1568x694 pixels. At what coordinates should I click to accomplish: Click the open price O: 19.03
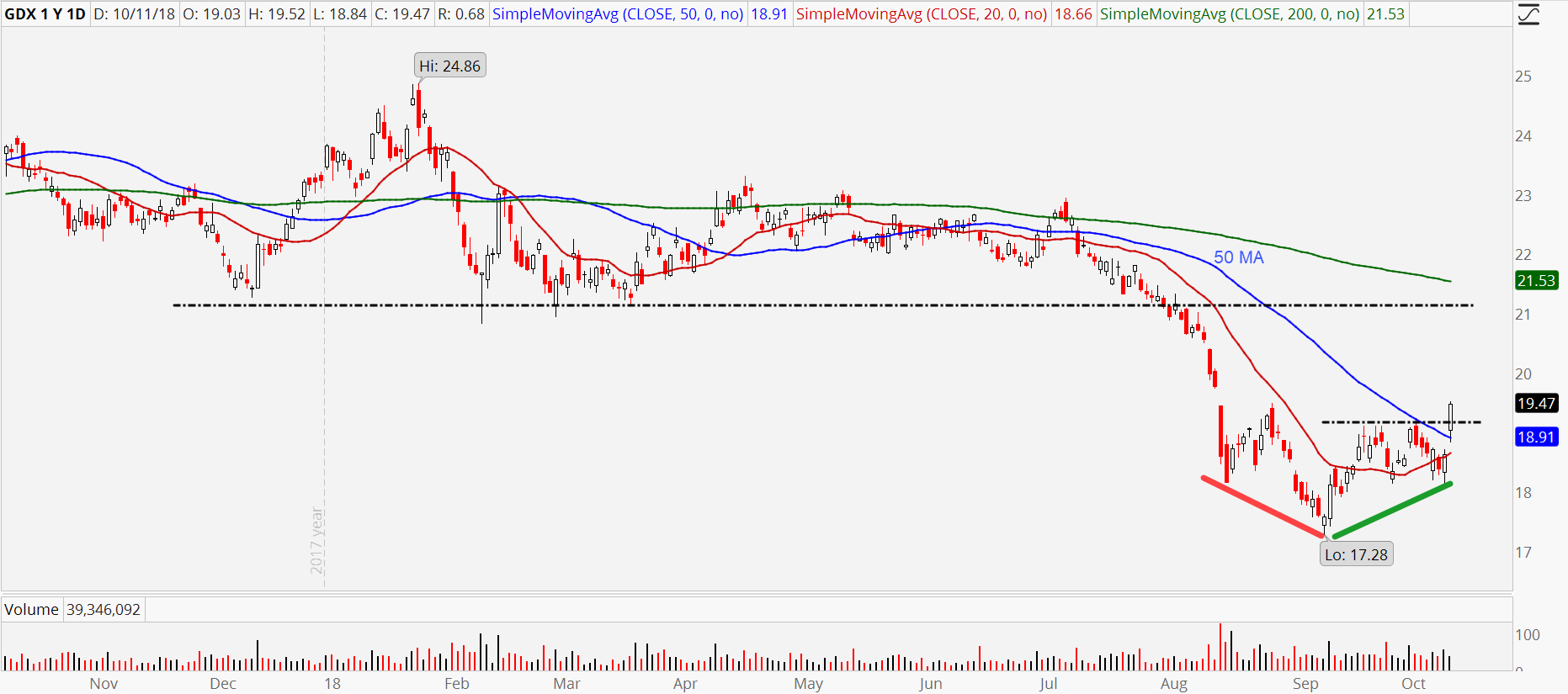point(212,14)
